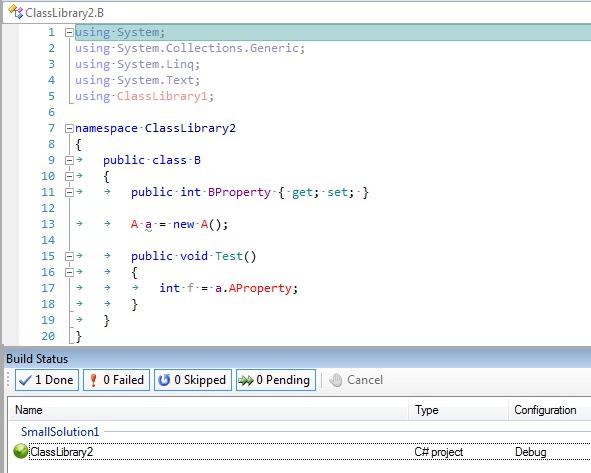This screenshot has height=473, width=591.
Task: Click the Cancel build button
Action: pos(356,380)
